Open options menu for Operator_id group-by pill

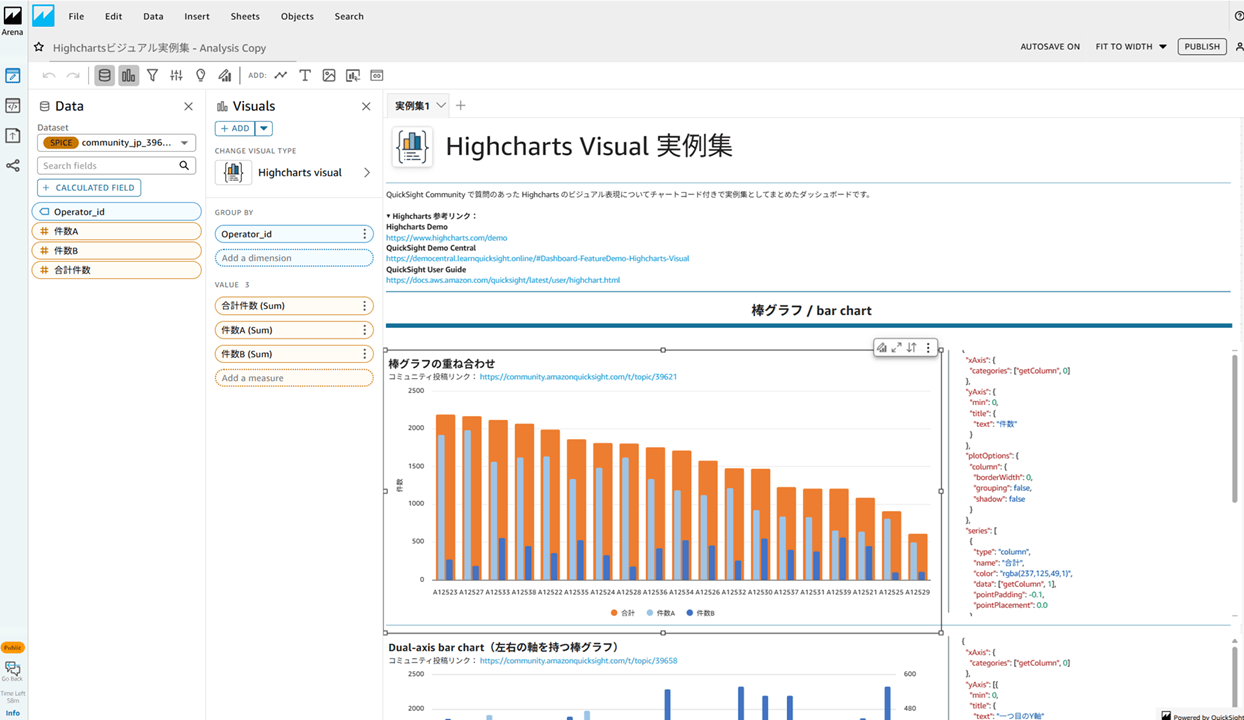pyautogui.click(x=365, y=234)
